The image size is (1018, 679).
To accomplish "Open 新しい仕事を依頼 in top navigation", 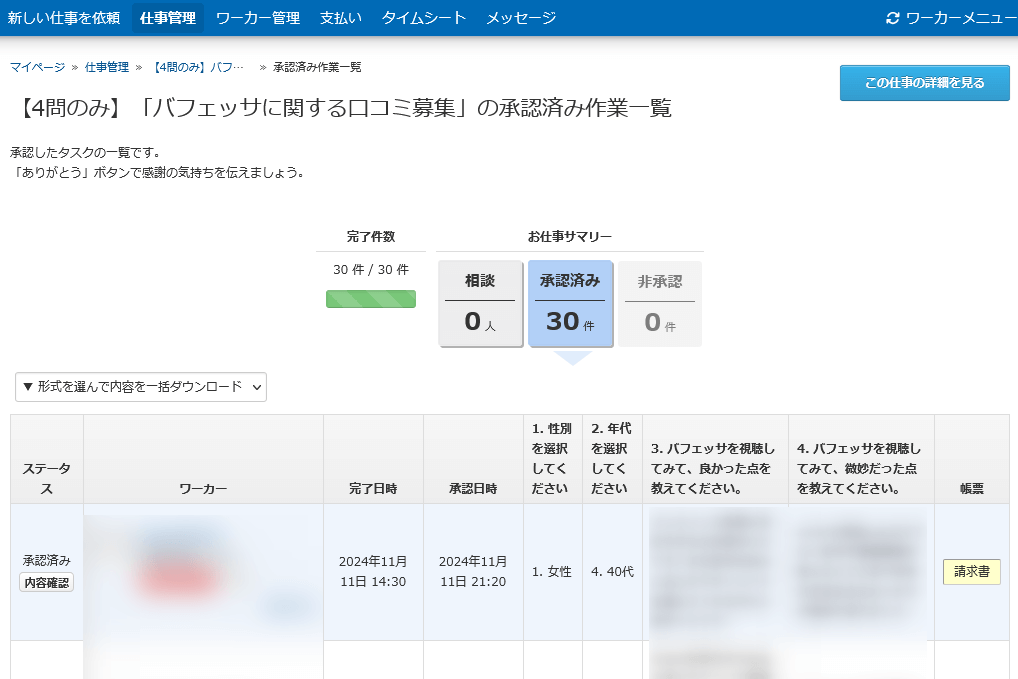I will click(x=64, y=18).
